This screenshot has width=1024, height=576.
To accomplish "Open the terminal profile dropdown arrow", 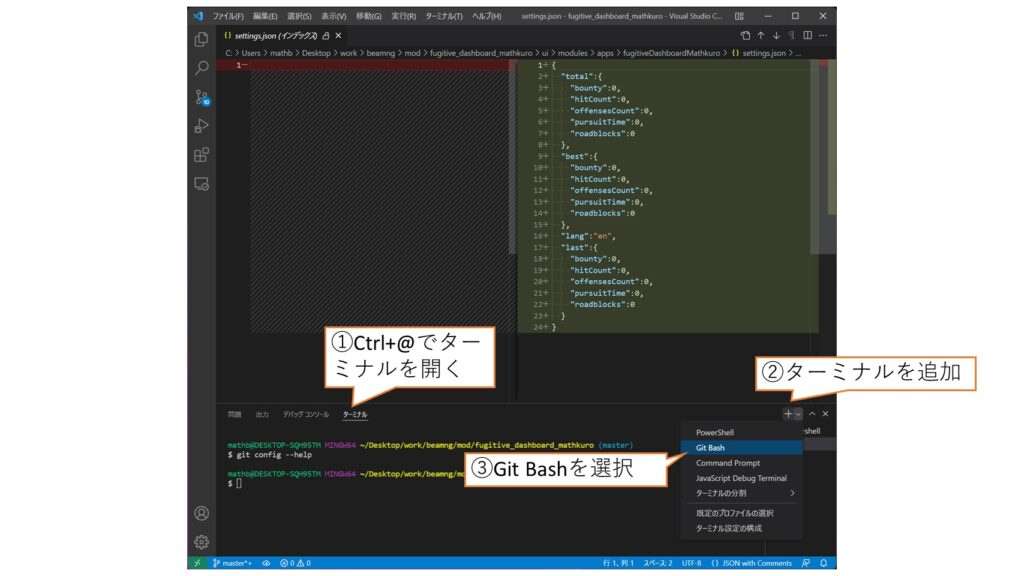I will (x=798, y=414).
